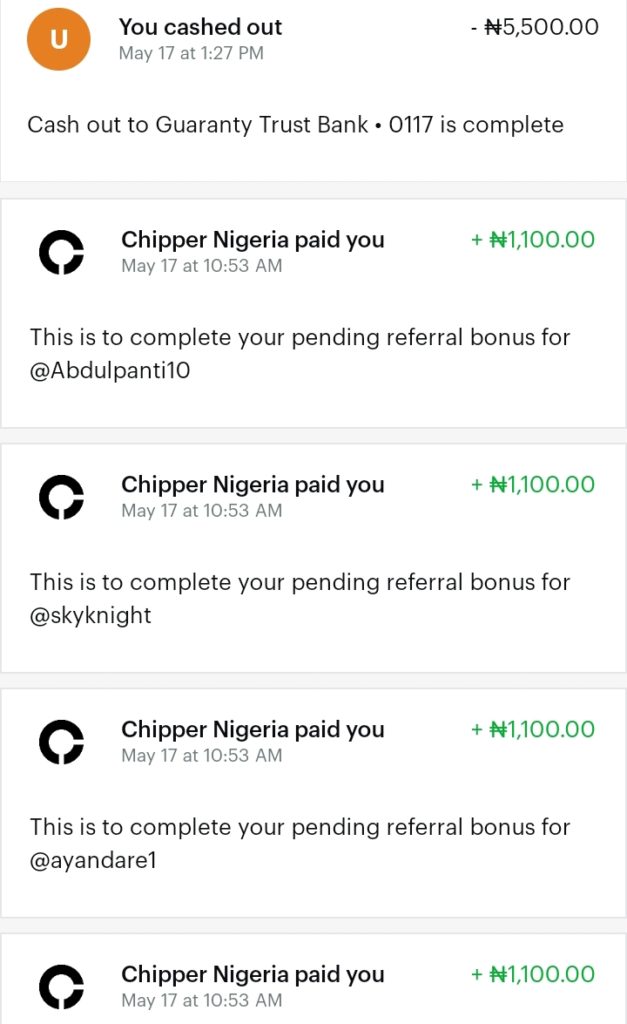Tap the You cashed out heading
The width and height of the screenshot is (627, 1024).
point(200,27)
